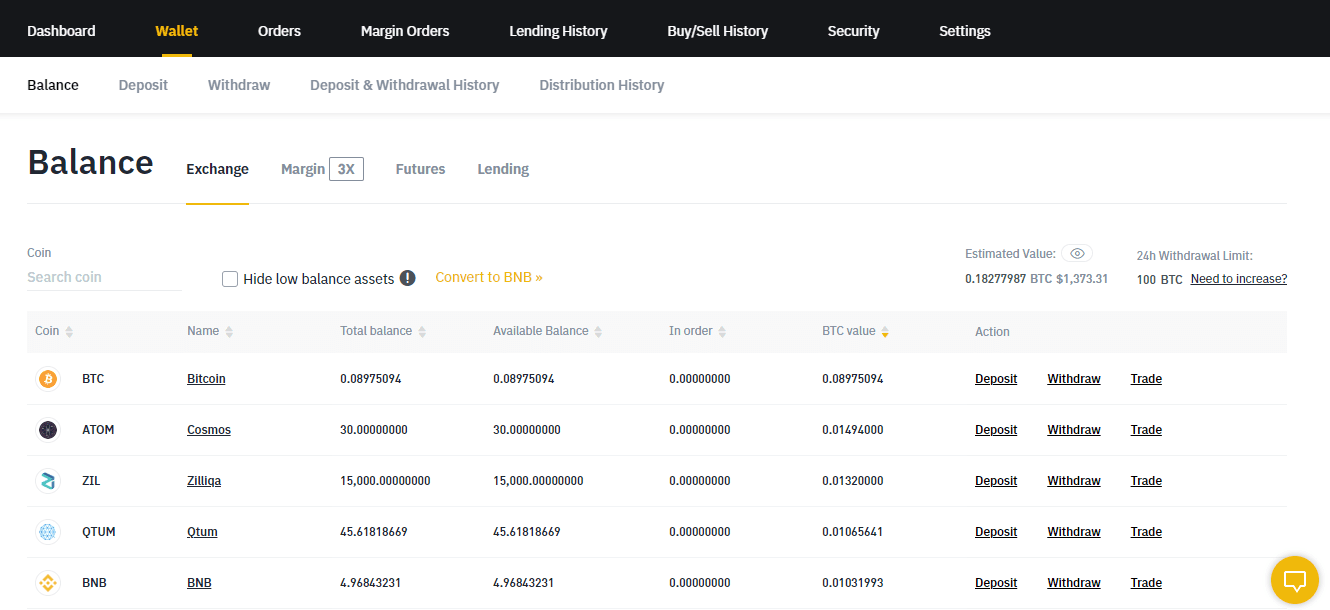The width and height of the screenshot is (1330, 610).
Task: Switch to the Withdraw sub-tab
Action: point(239,85)
